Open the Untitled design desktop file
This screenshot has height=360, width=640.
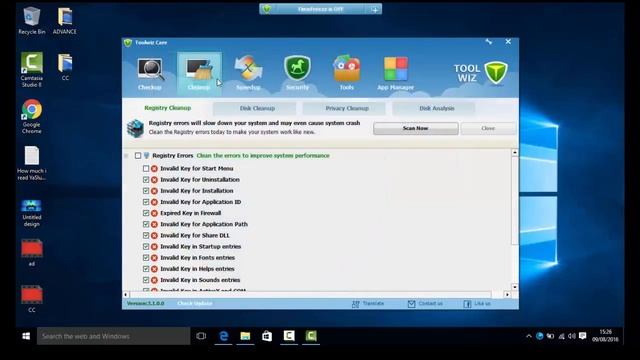coord(31,213)
